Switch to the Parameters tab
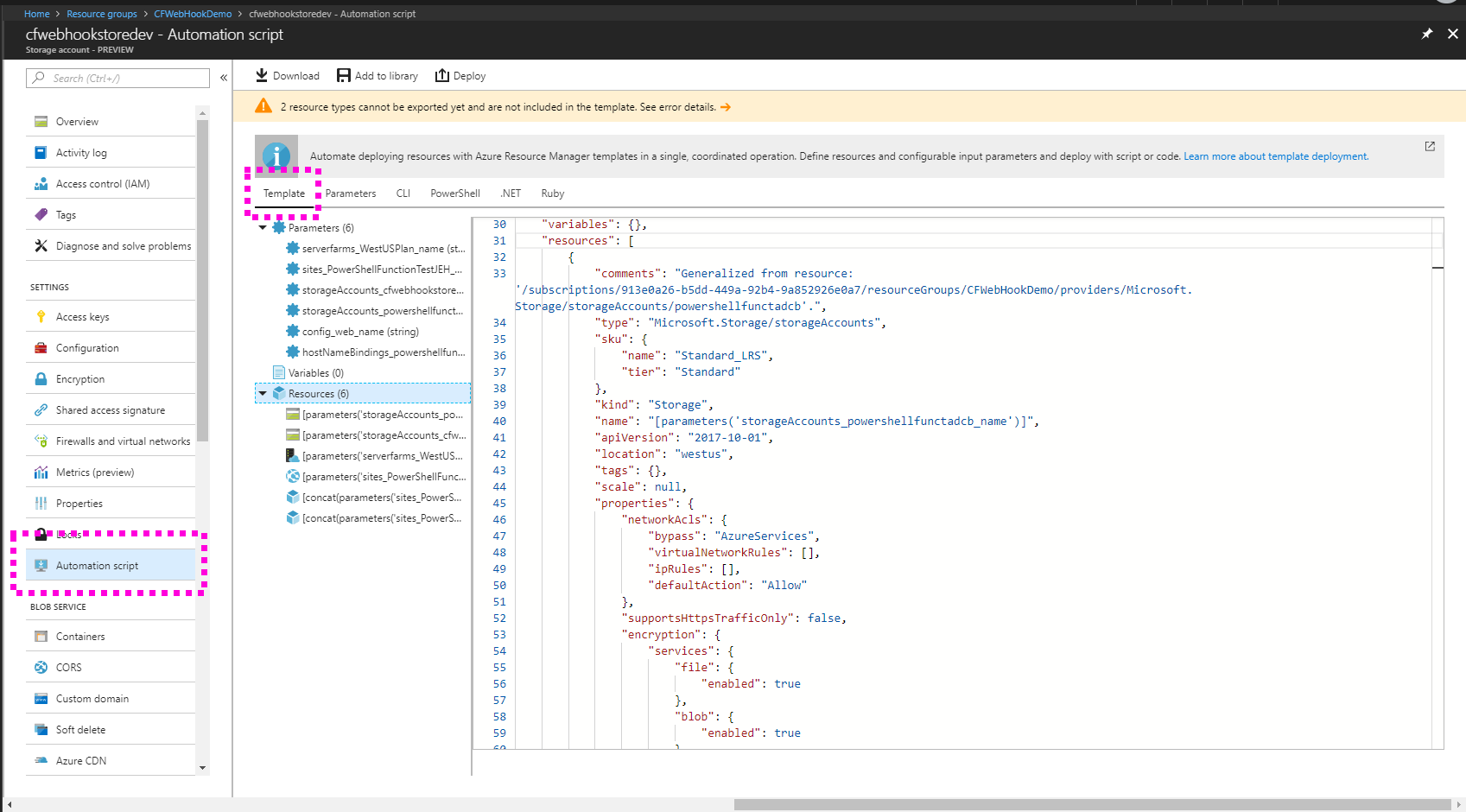Viewport: 1466px width, 812px height. tap(351, 193)
